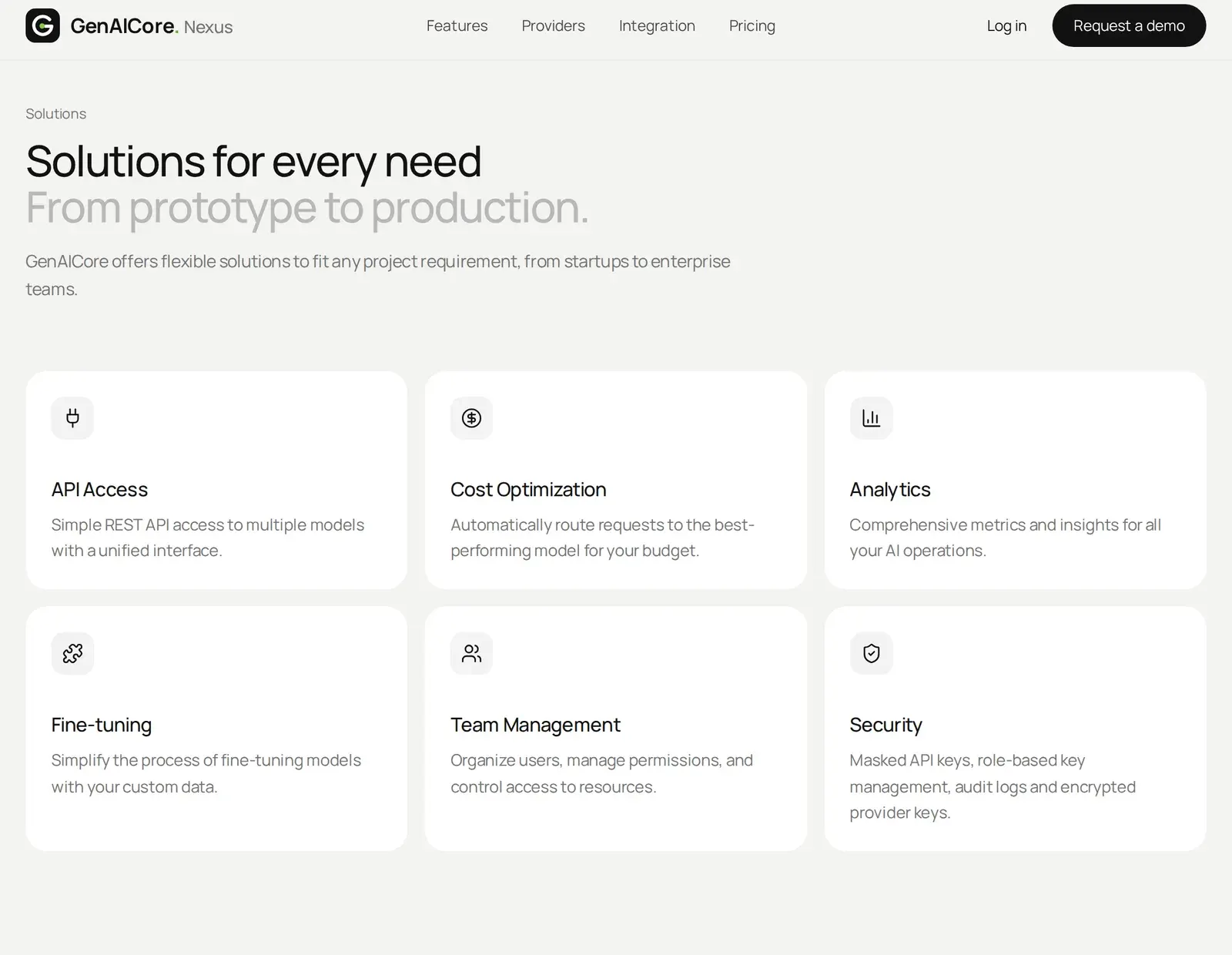1232x955 pixels.
Task: Click the puzzle piece Fine-tuning icon
Action: 72,653
